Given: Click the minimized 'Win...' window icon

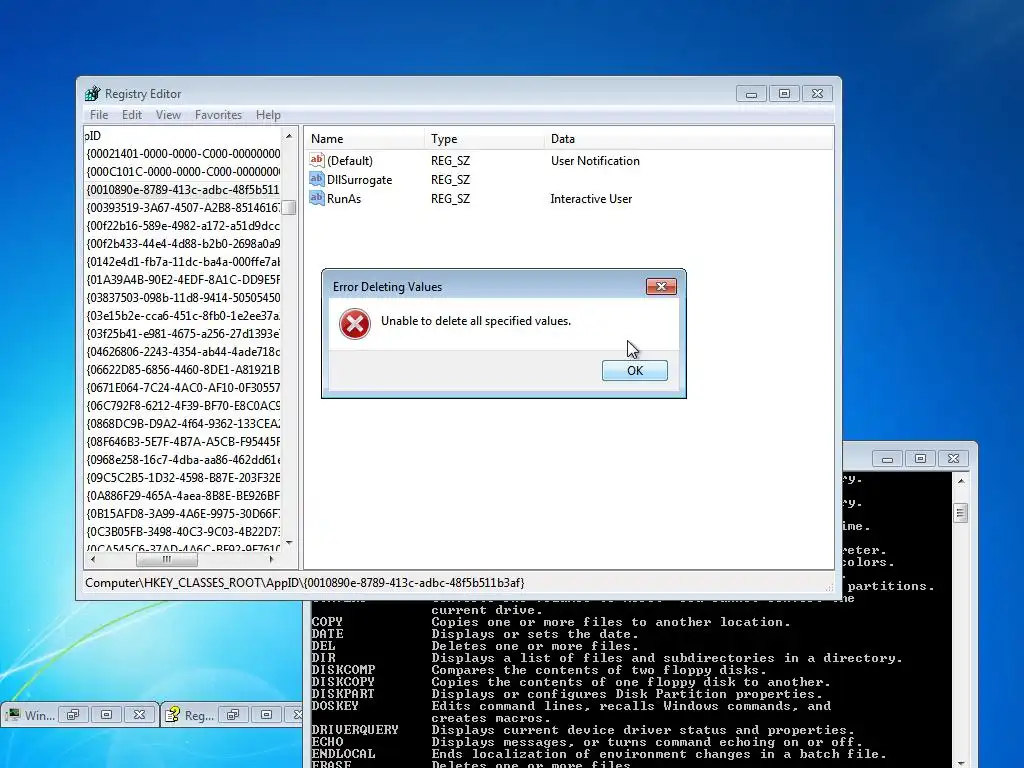Looking at the screenshot, I should coord(13,714).
